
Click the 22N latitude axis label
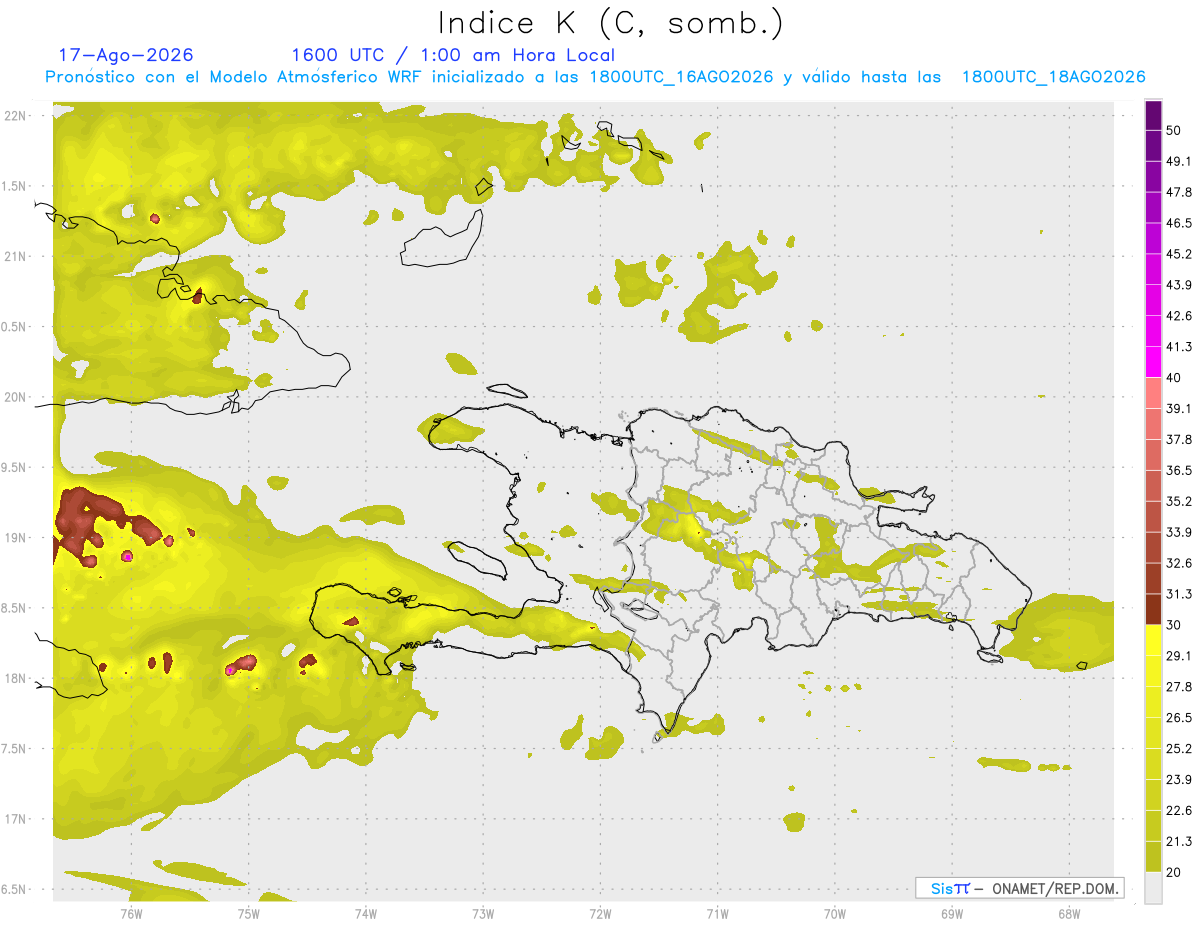tap(16, 115)
